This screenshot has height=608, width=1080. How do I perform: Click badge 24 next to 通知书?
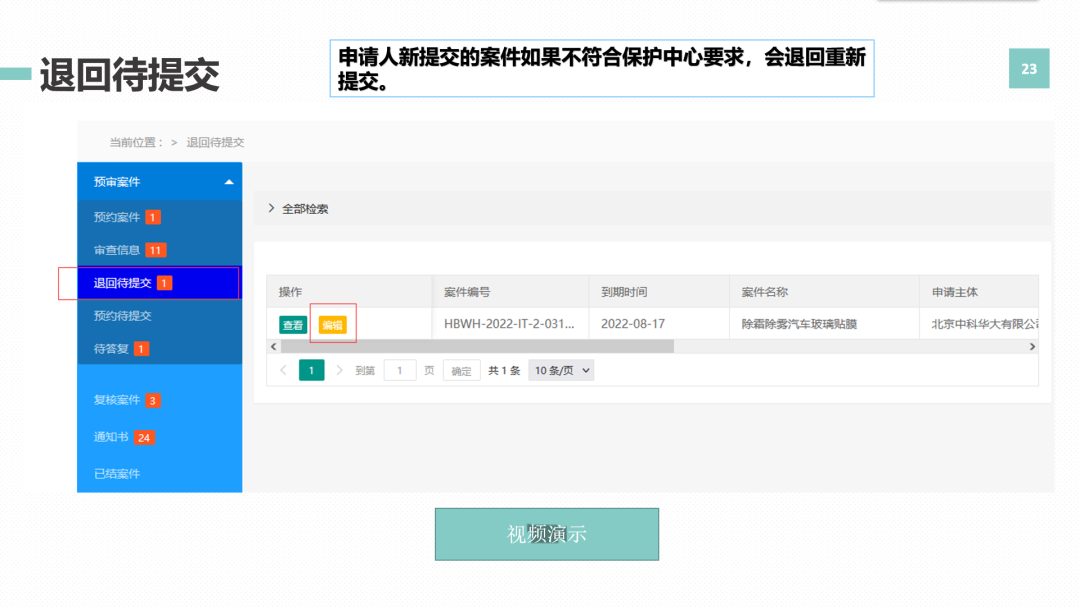[x=144, y=437]
